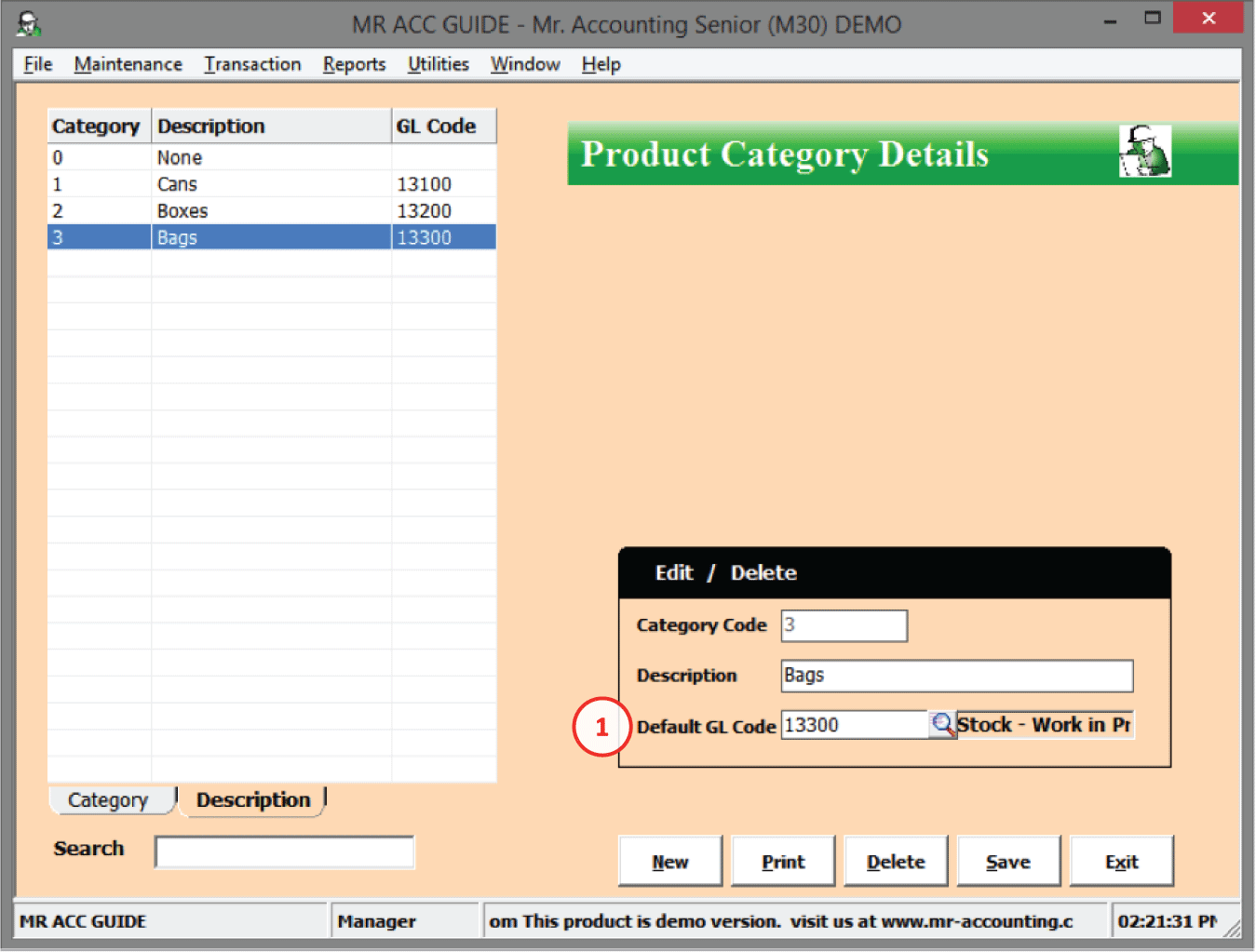The image size is (1256, 952).
Task: Switch to the Description tab
Action: [252, 800]
